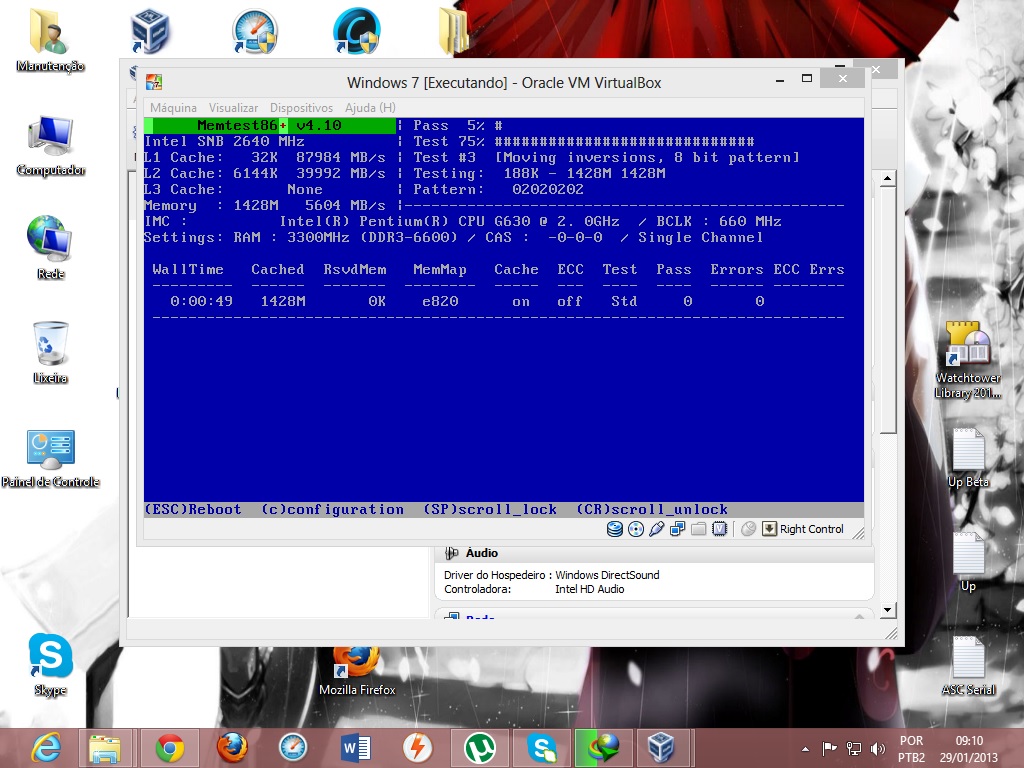Click the mouse integration status icon
The height and width of the screenshot is (768, 1024).
(x=748, y=529)
